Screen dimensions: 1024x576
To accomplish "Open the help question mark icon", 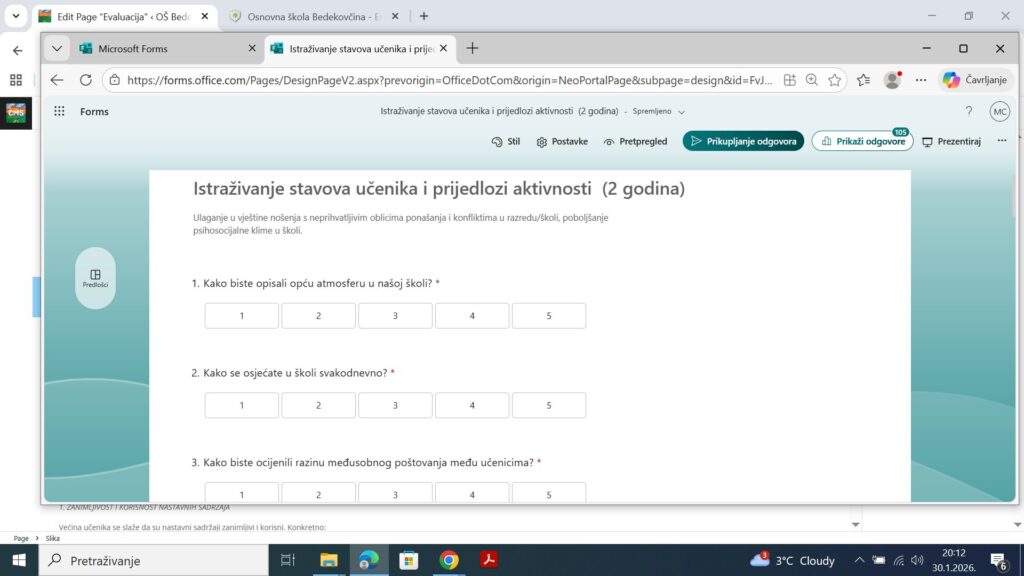I will (x=968, y=111).
